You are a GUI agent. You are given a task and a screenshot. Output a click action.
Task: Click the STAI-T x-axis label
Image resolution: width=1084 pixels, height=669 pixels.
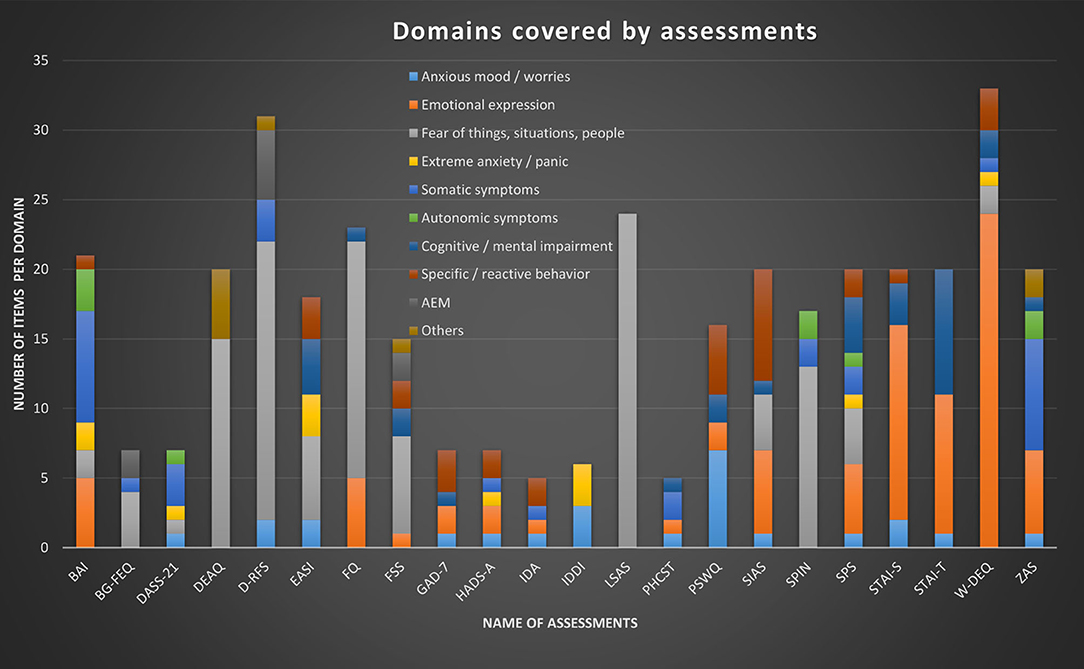[930, 578]
